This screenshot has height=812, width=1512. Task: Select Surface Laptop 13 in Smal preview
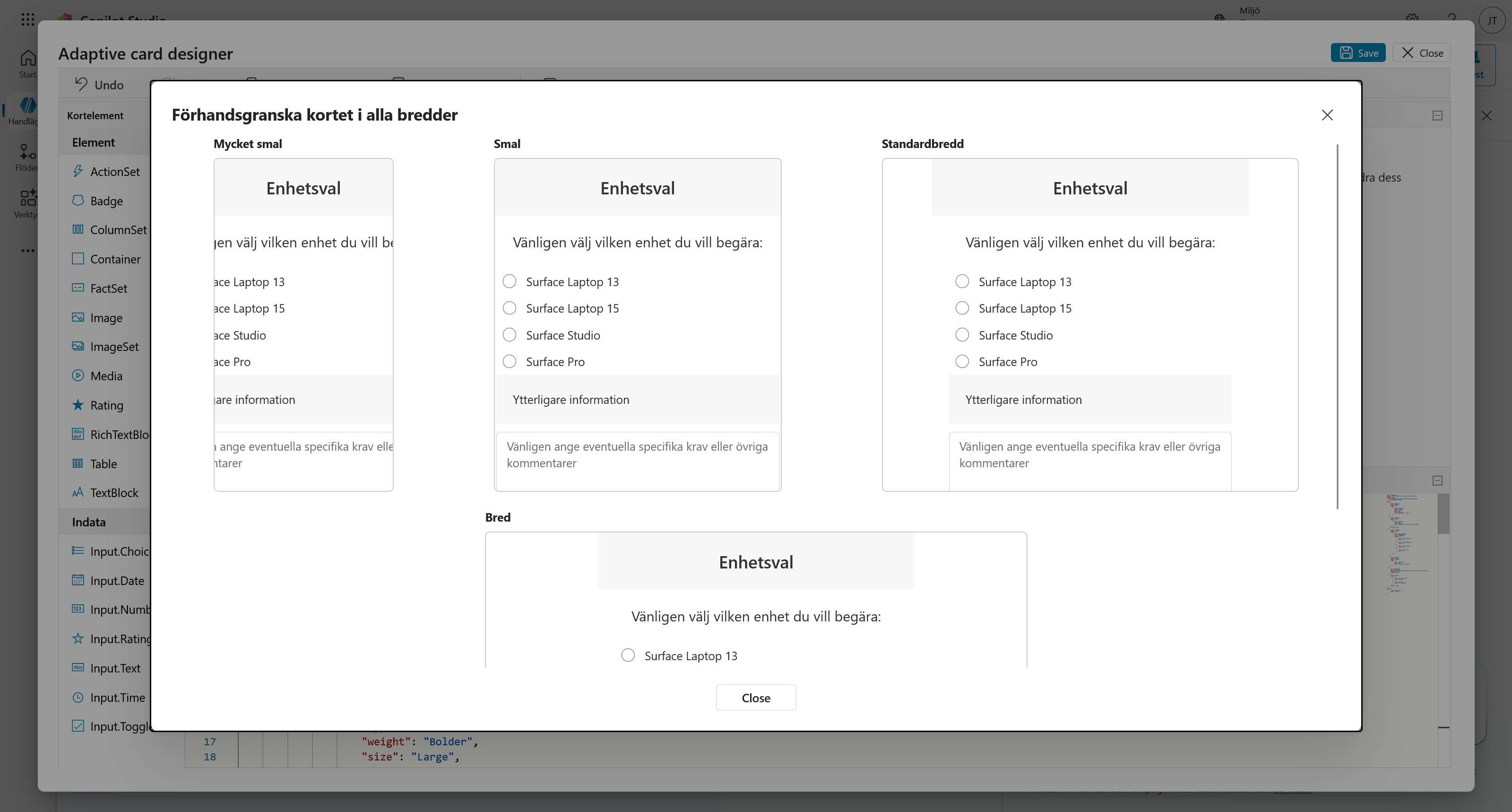pyautogui.click(x=510, y=282)
